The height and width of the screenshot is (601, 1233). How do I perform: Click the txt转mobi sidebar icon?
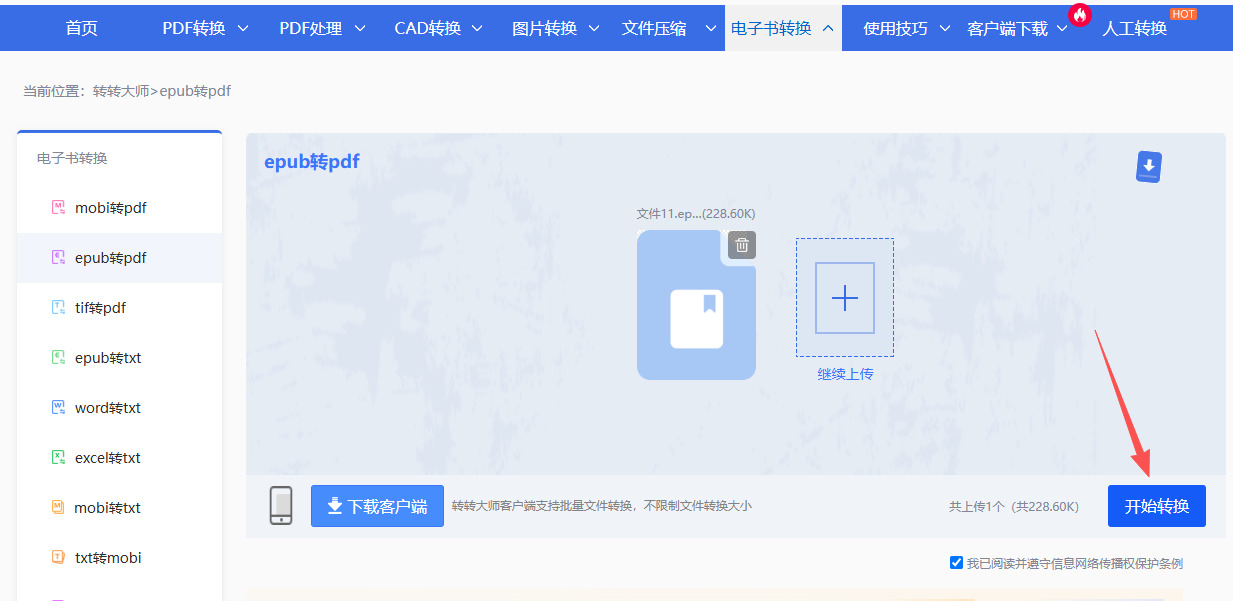58,558
